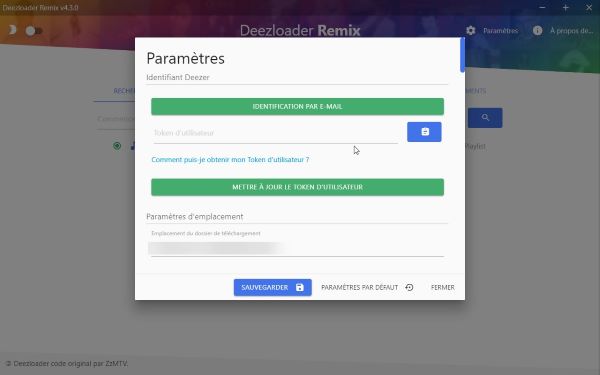Open link on obtaining the user token
The height and width of the screenshot is (375, 600).
pyautogui.click(x=230, y=160)
